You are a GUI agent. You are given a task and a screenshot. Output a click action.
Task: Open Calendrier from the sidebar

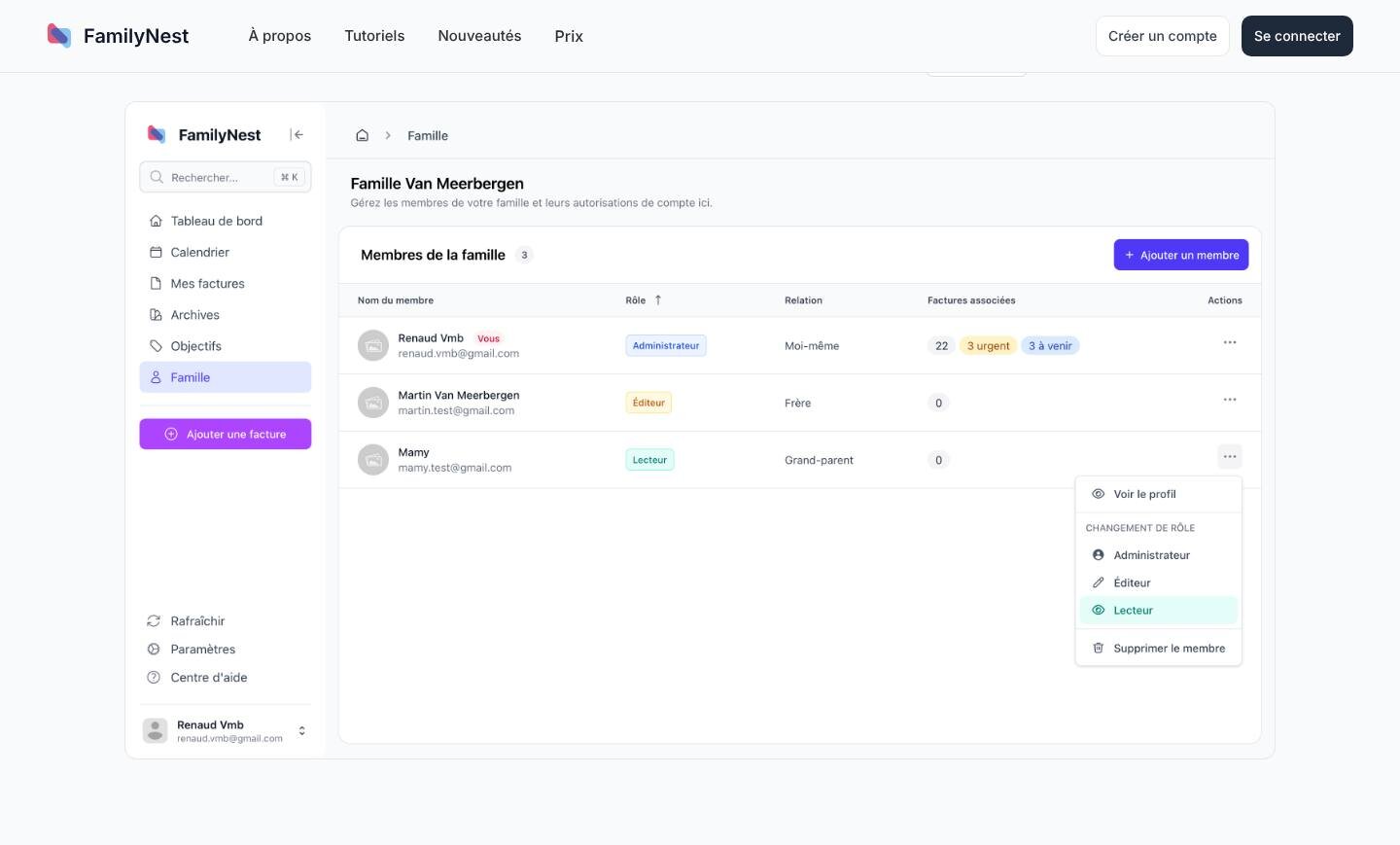click(x=226, y=252)
